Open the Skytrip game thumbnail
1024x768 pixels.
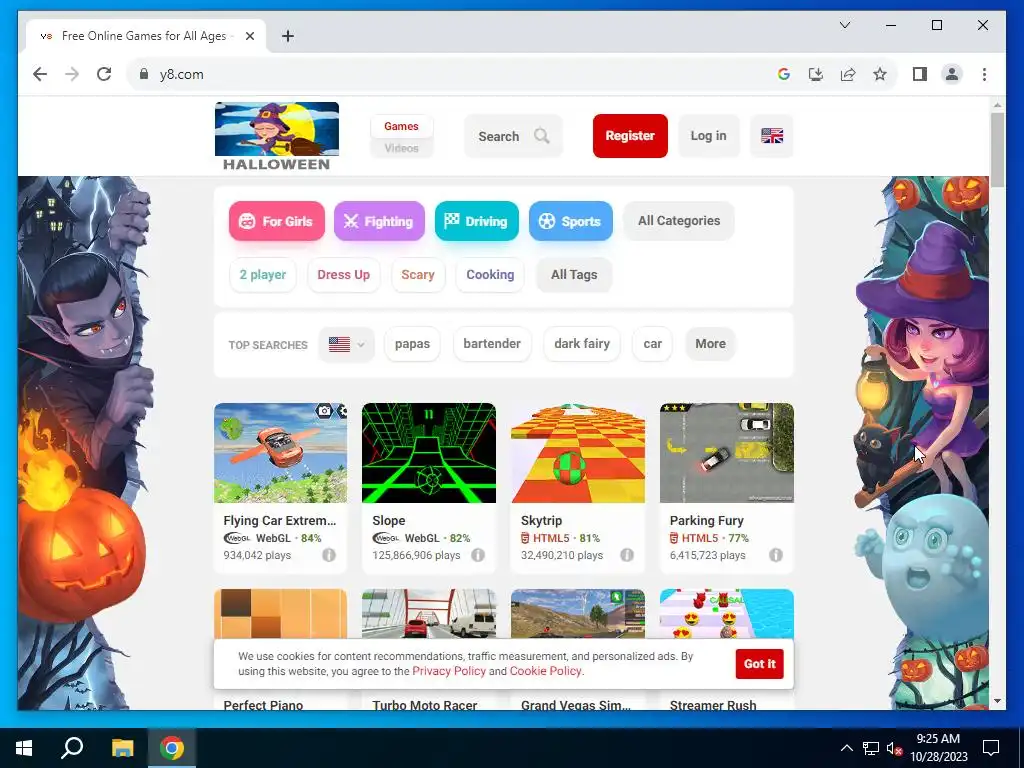pyautogui.click(x=578, y=453)
